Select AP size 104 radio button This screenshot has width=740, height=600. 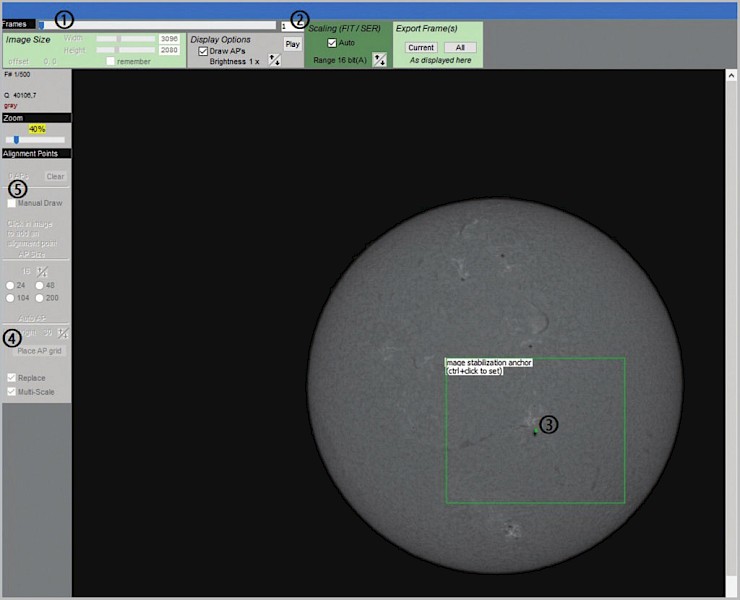tap(11, 297)
